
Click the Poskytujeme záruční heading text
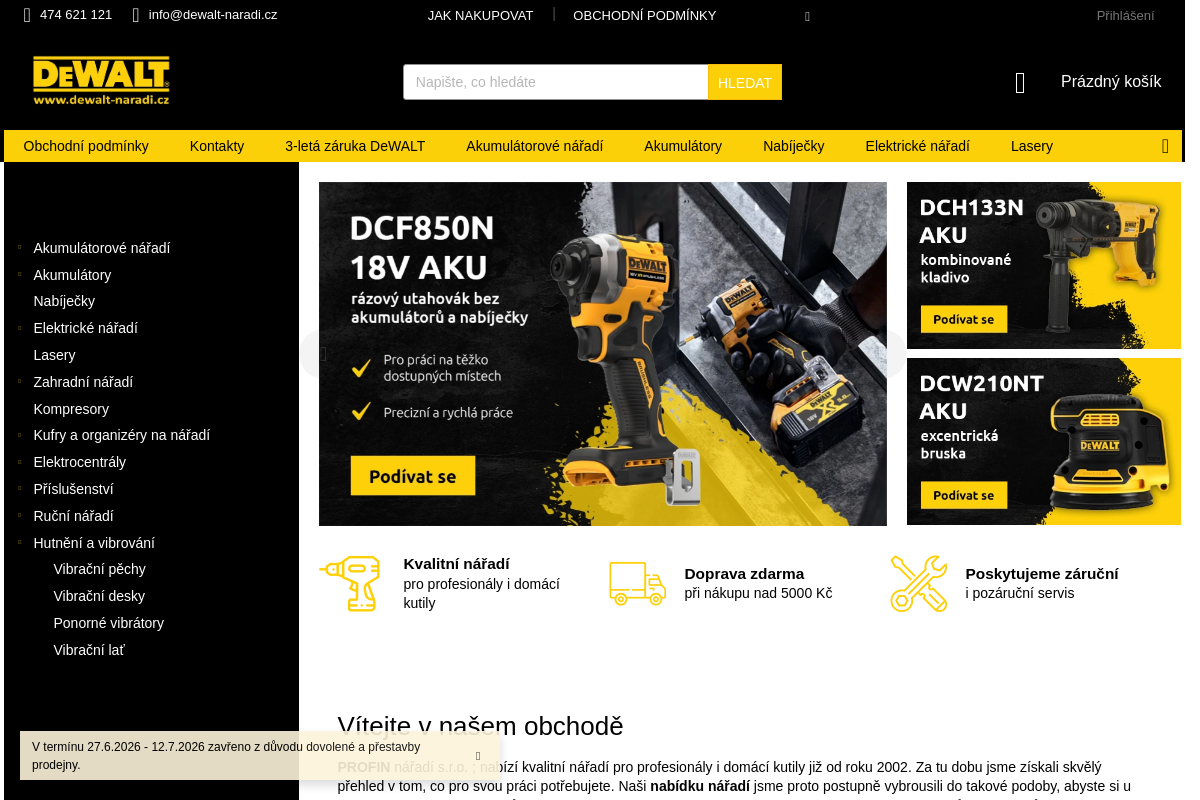(x=1042, y=574)
